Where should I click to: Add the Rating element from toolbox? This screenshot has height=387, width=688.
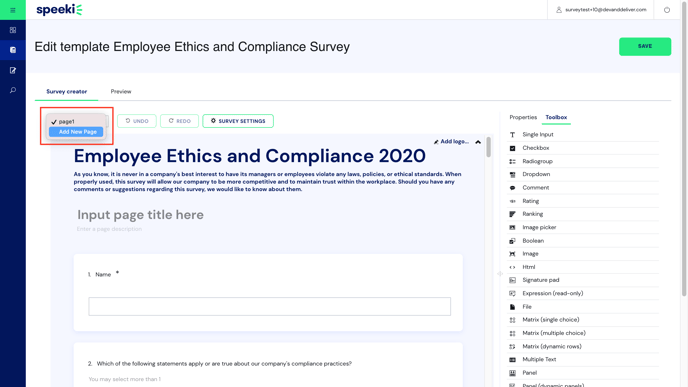pyautogui.click(x=583, y=201)
